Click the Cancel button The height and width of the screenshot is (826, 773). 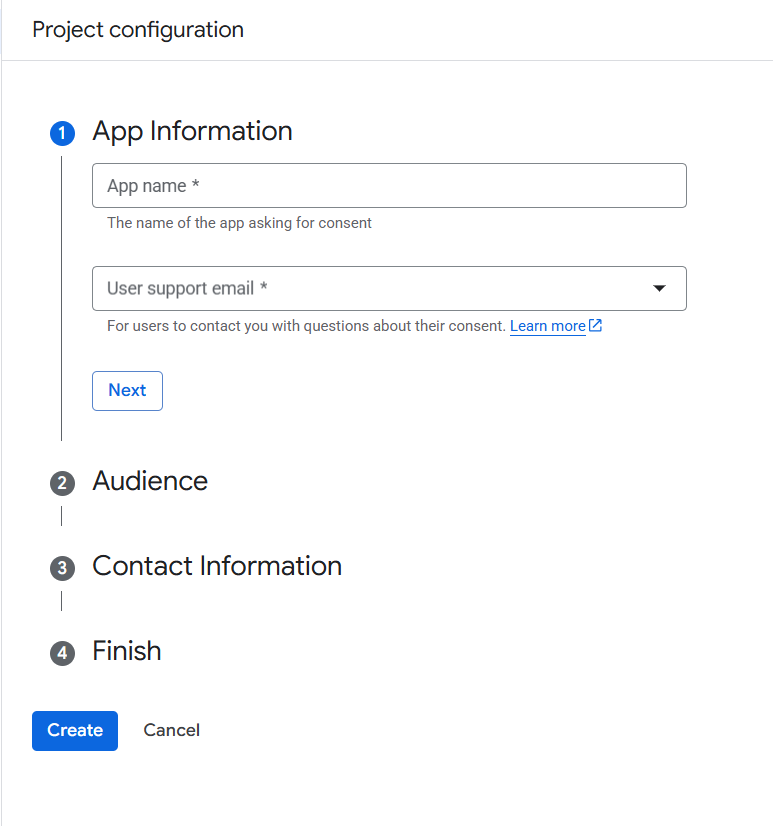[171, 731]
